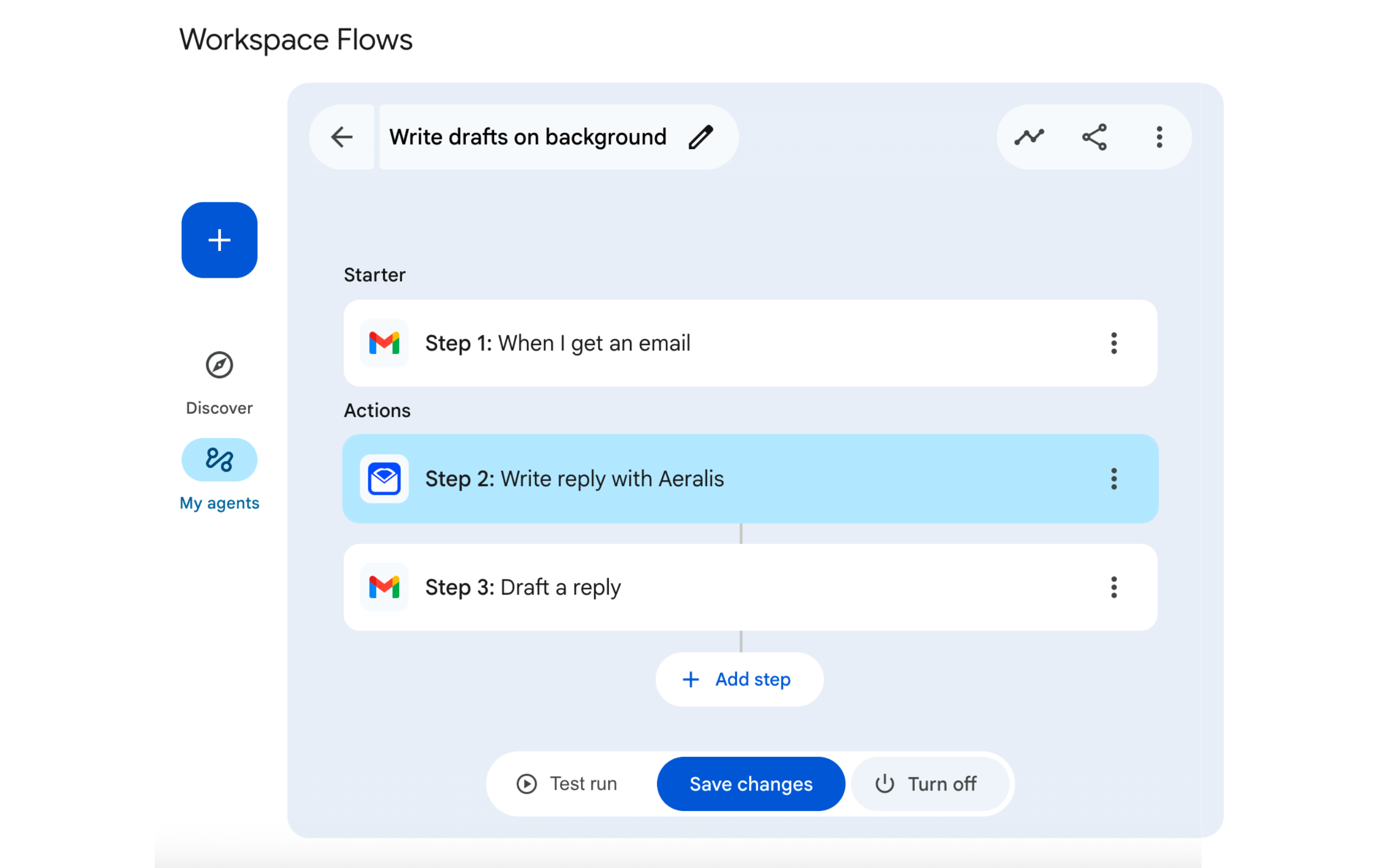Save changes to the flow
The image size is (1389, 868).
coord(751,783)
